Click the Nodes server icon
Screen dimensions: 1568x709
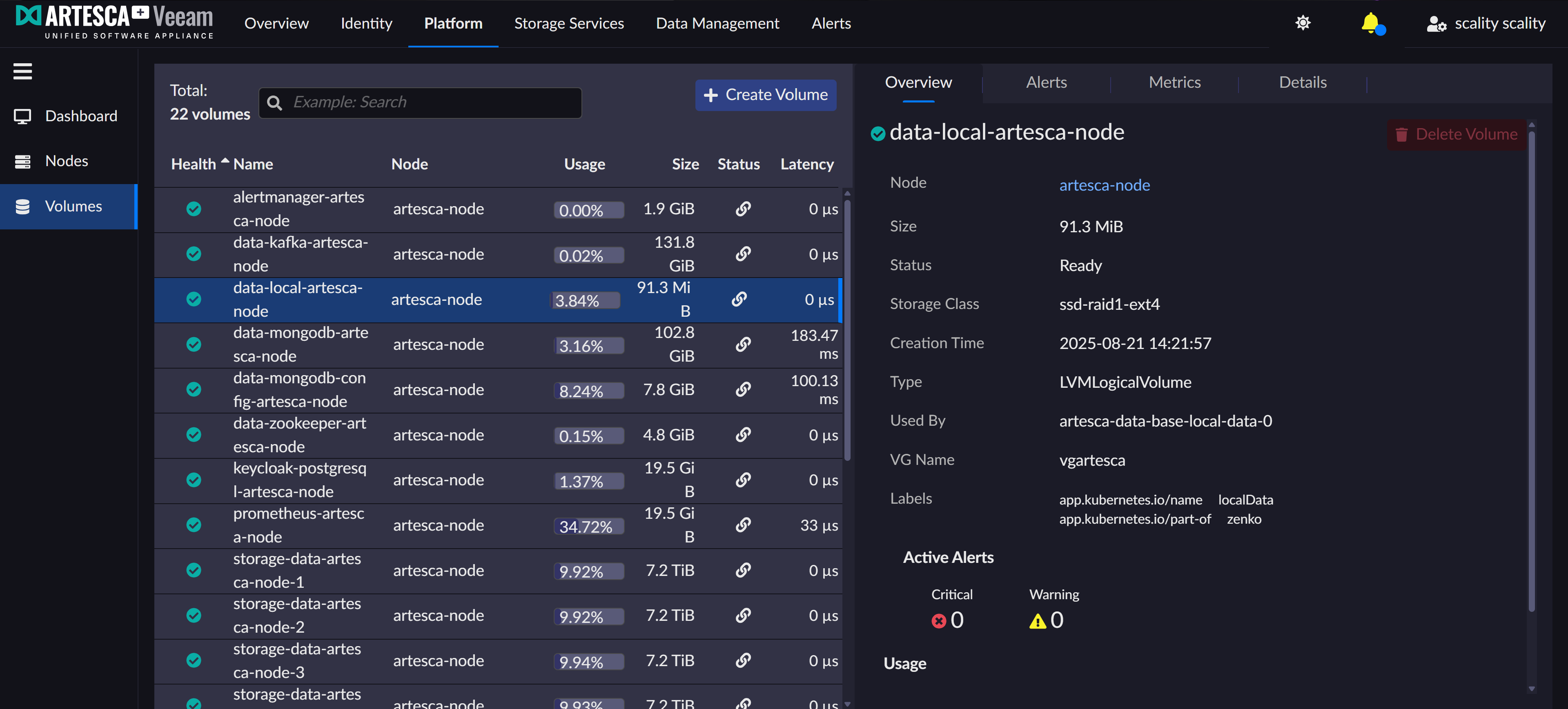[22, 161]
